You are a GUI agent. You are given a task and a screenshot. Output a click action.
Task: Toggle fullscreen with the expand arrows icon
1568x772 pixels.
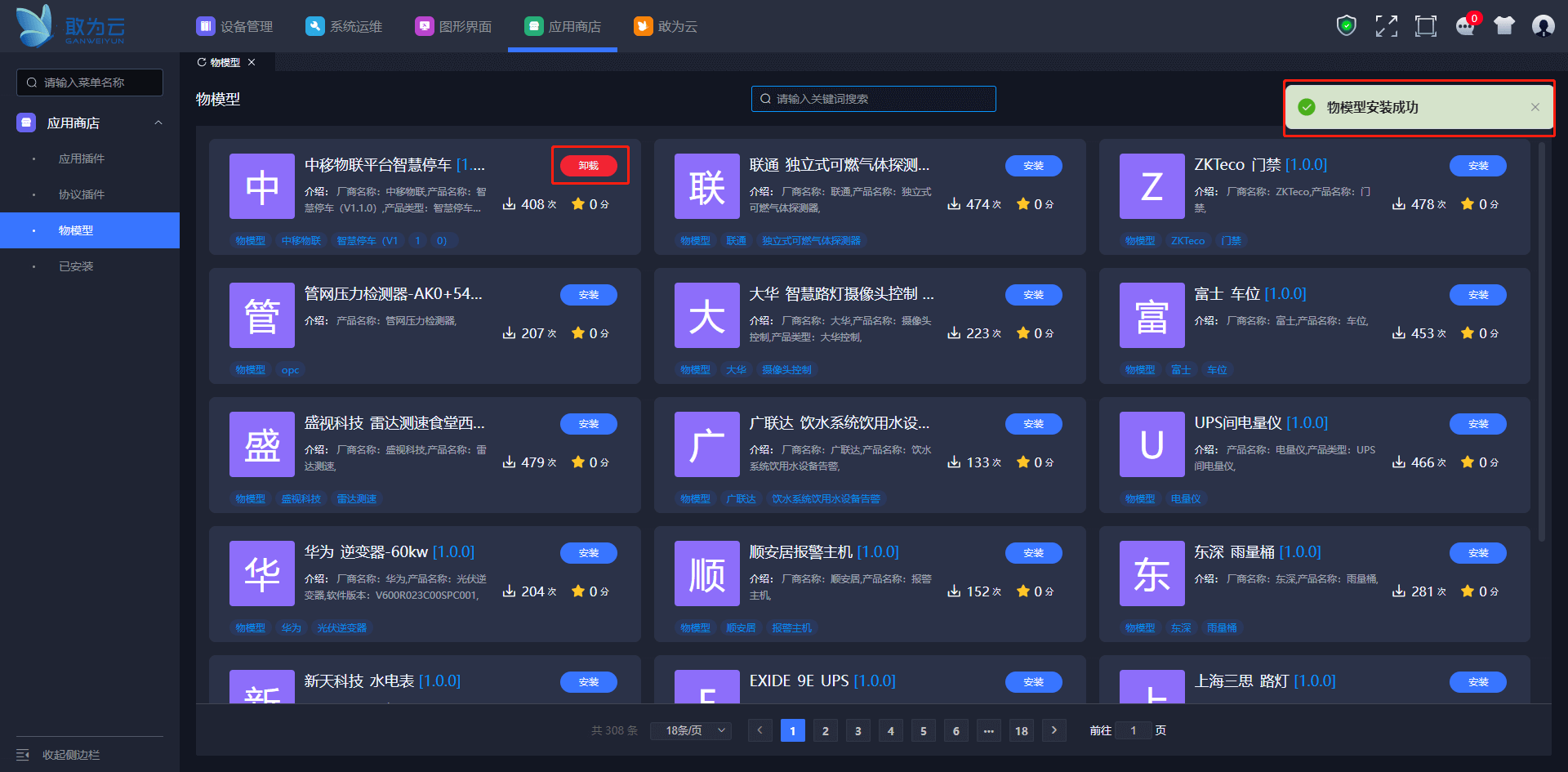tap(1386, 26)
